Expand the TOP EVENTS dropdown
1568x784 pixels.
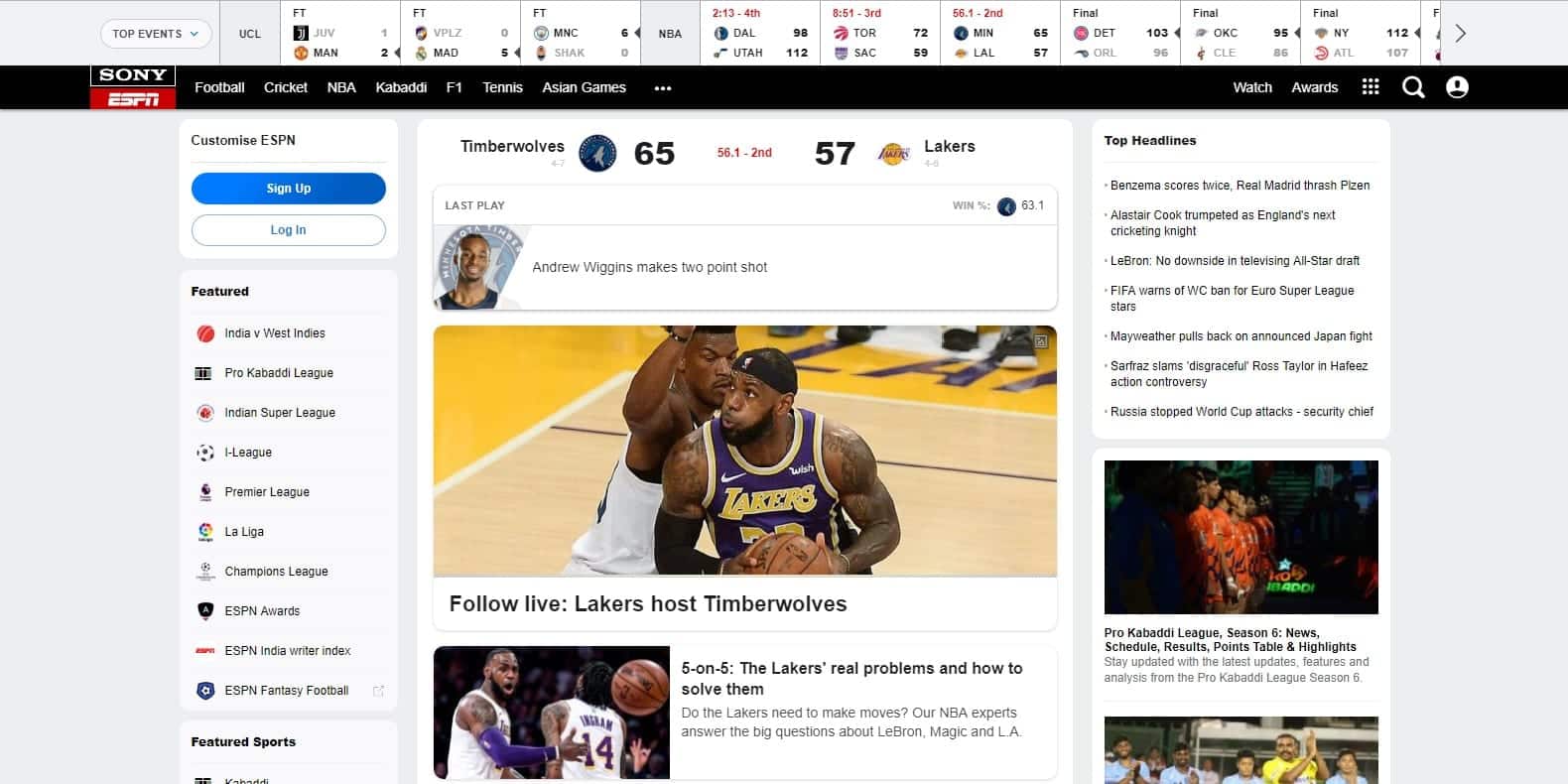click(x=156, y=34)
